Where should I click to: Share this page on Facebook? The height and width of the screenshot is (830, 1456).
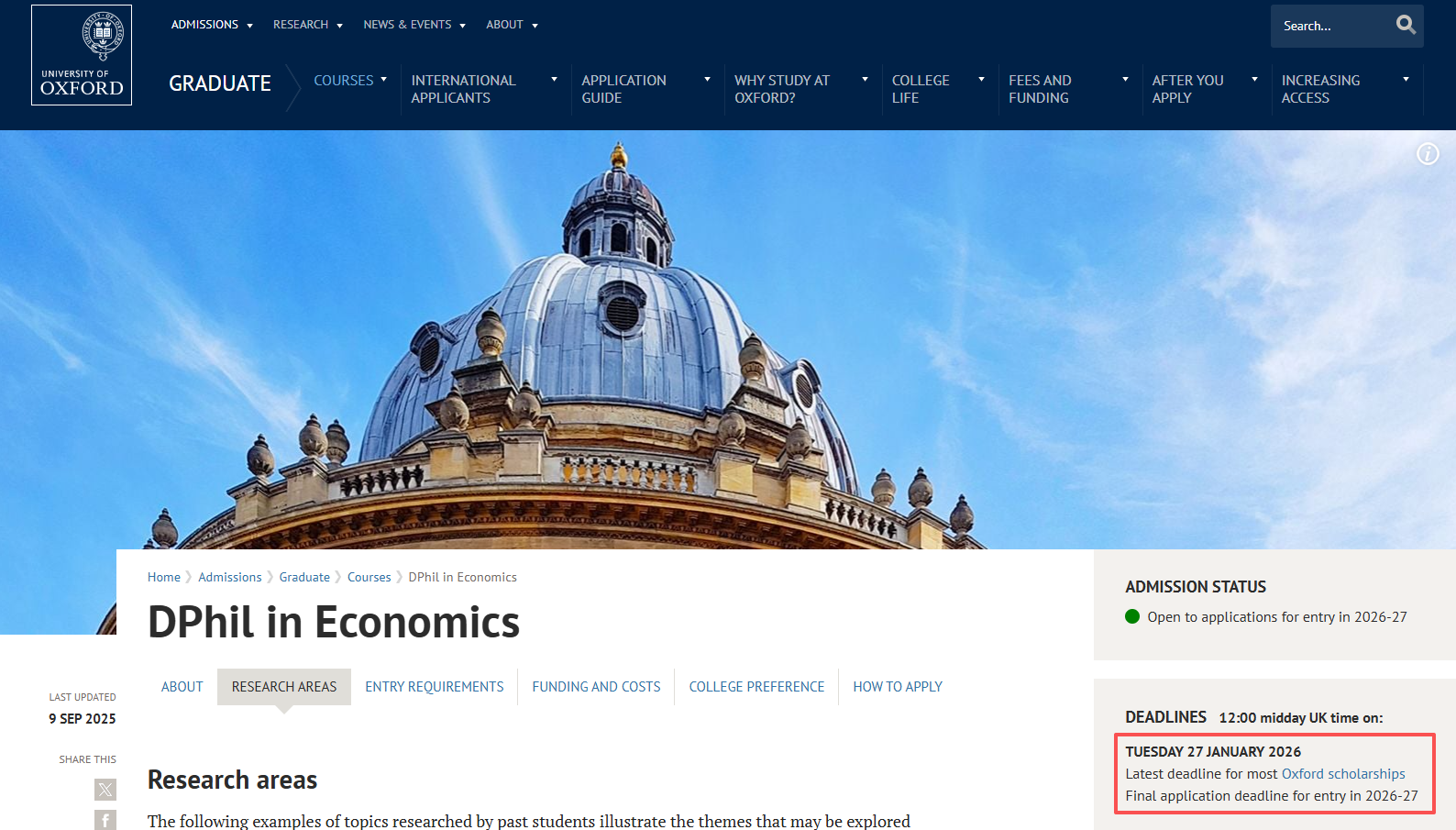[x=105, y=819]
